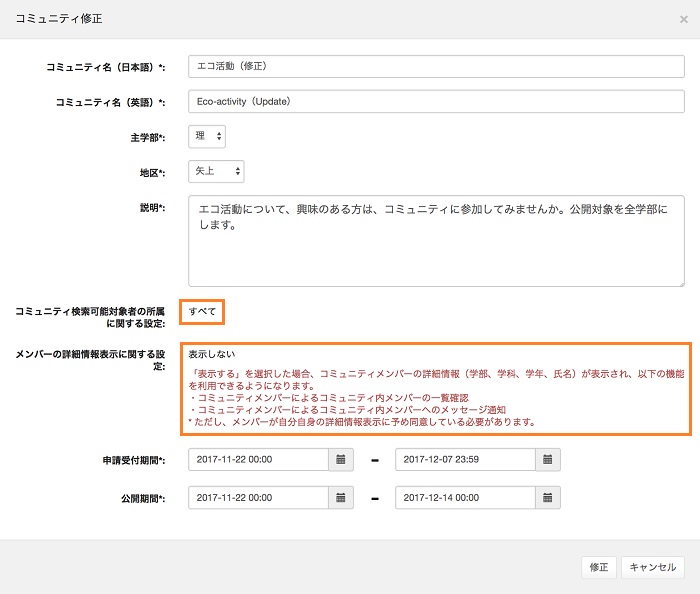Click the すべて search target setting value
Screen dimensions: 700x594
[202, 312]
